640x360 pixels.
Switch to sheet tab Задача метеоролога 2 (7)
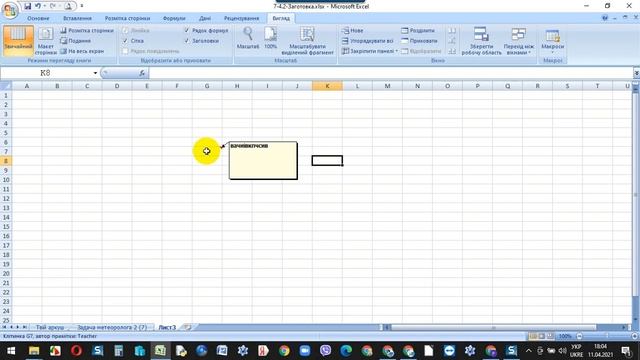pos(111,327)
